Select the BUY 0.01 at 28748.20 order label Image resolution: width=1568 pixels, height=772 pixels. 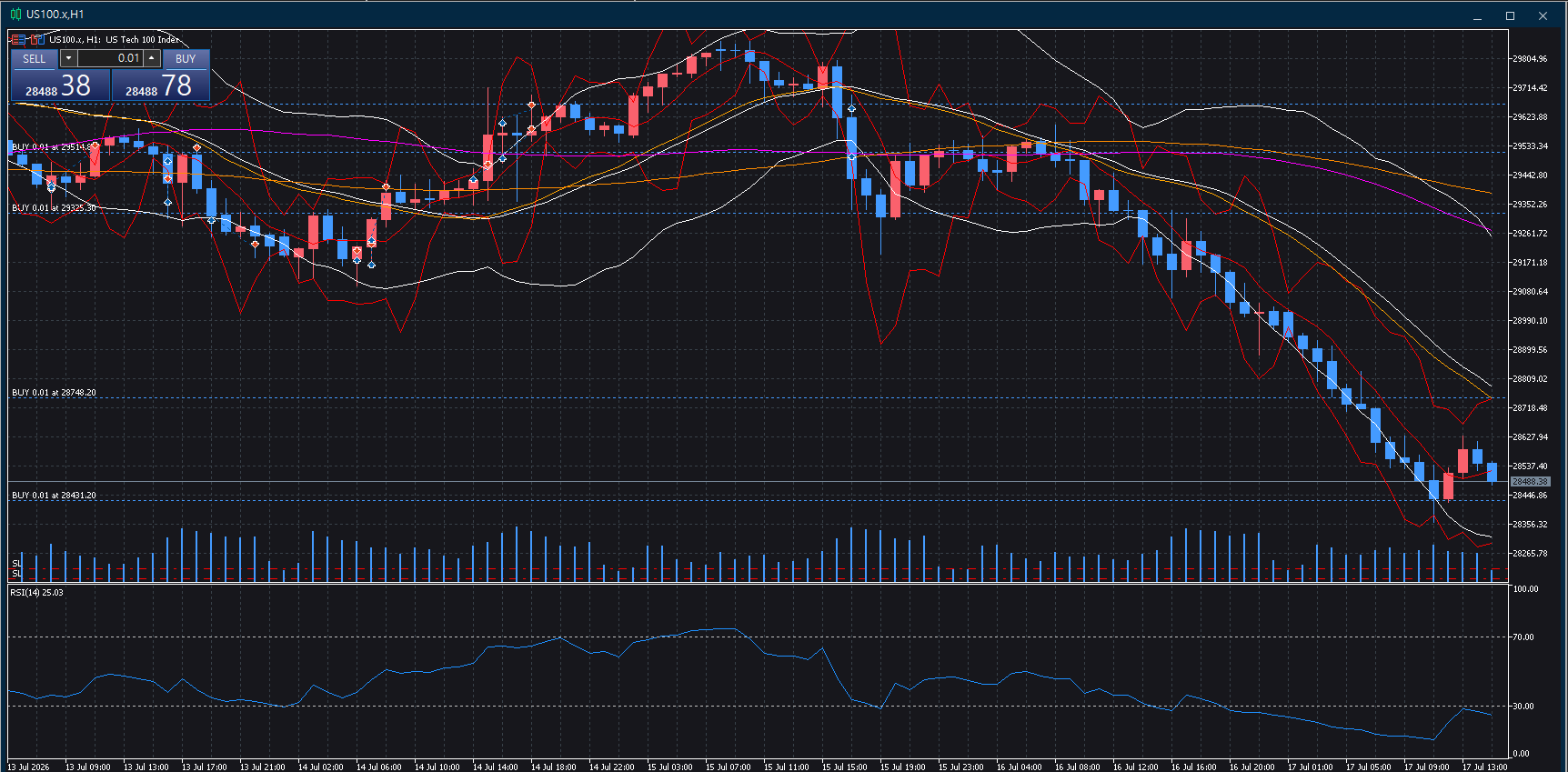(54, 393)
